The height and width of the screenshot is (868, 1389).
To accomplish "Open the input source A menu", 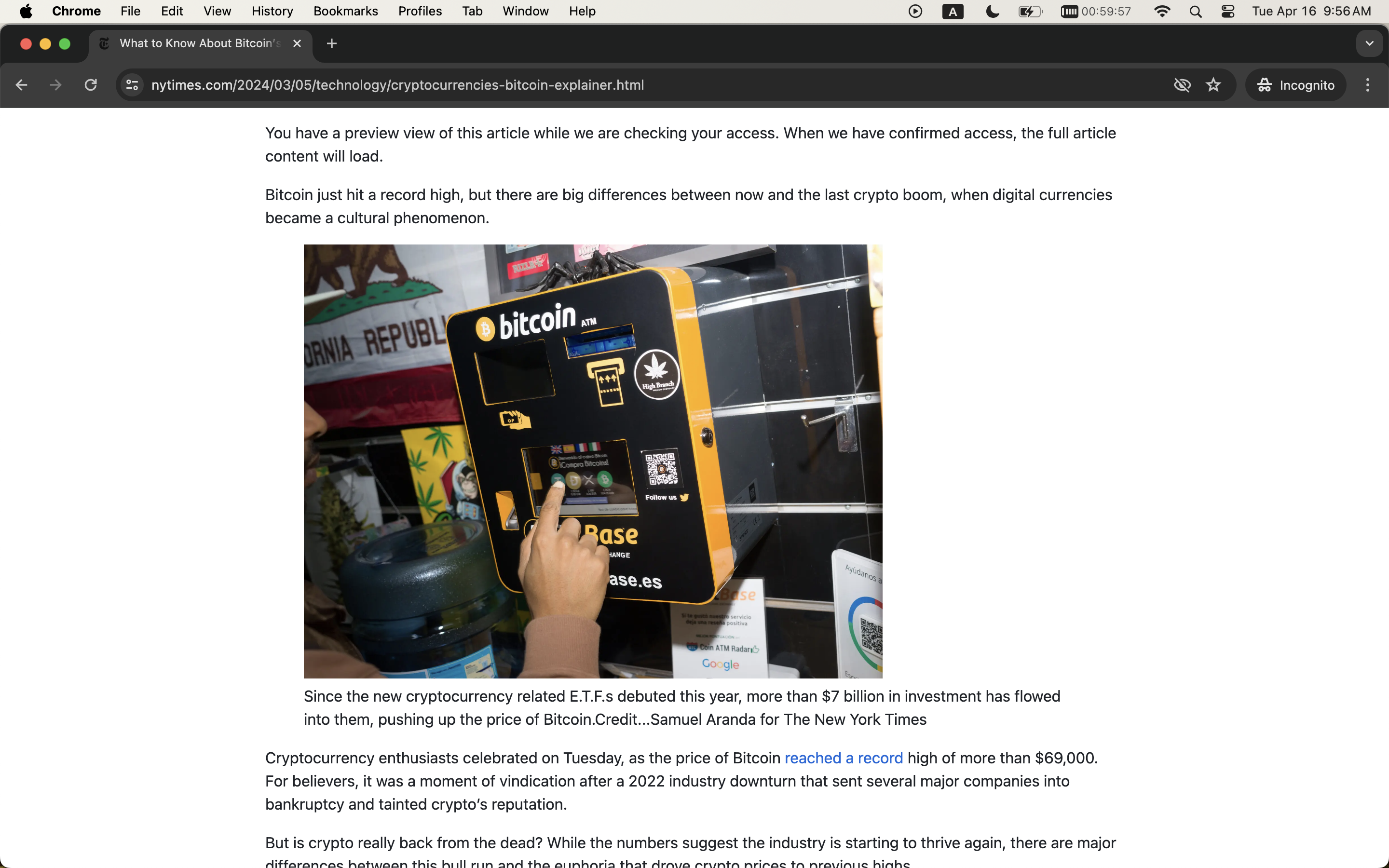I will 953,12.
